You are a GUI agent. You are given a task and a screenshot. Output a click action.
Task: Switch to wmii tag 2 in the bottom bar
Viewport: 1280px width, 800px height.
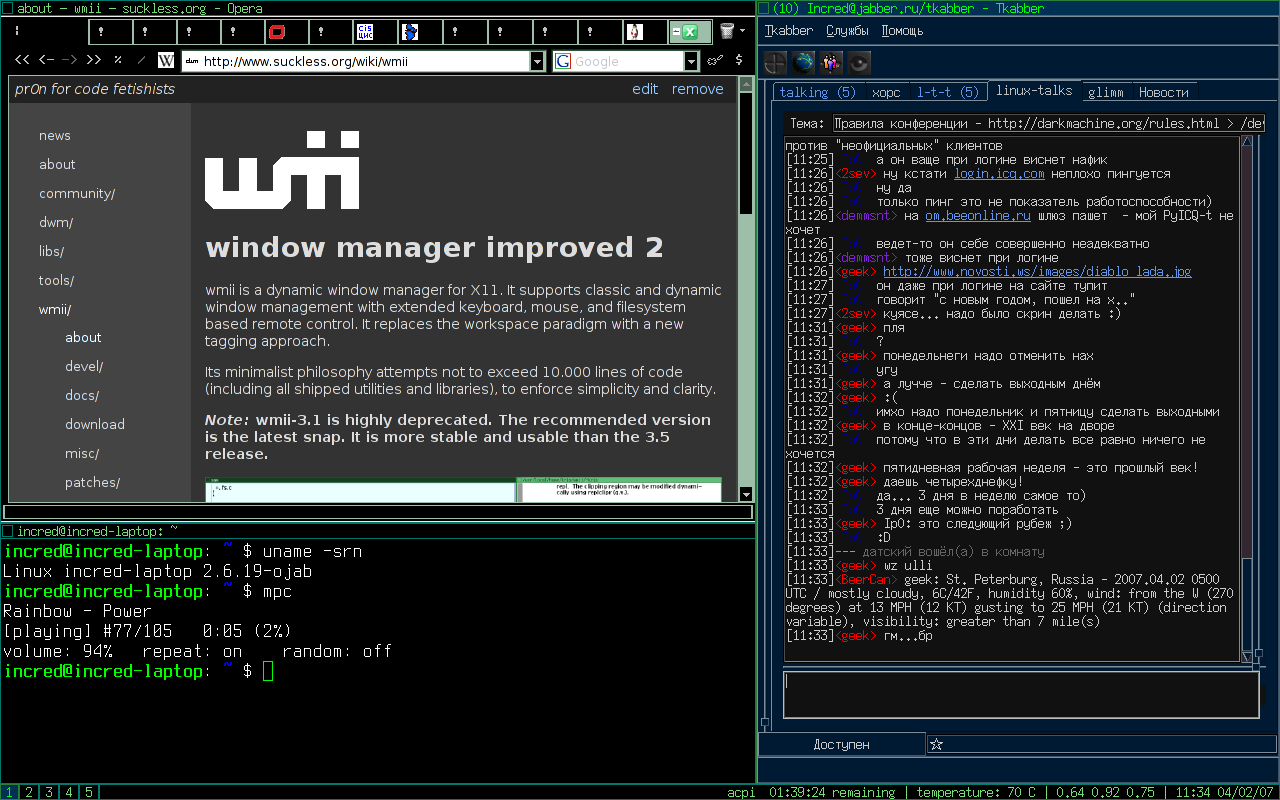[x=29, y=792]
